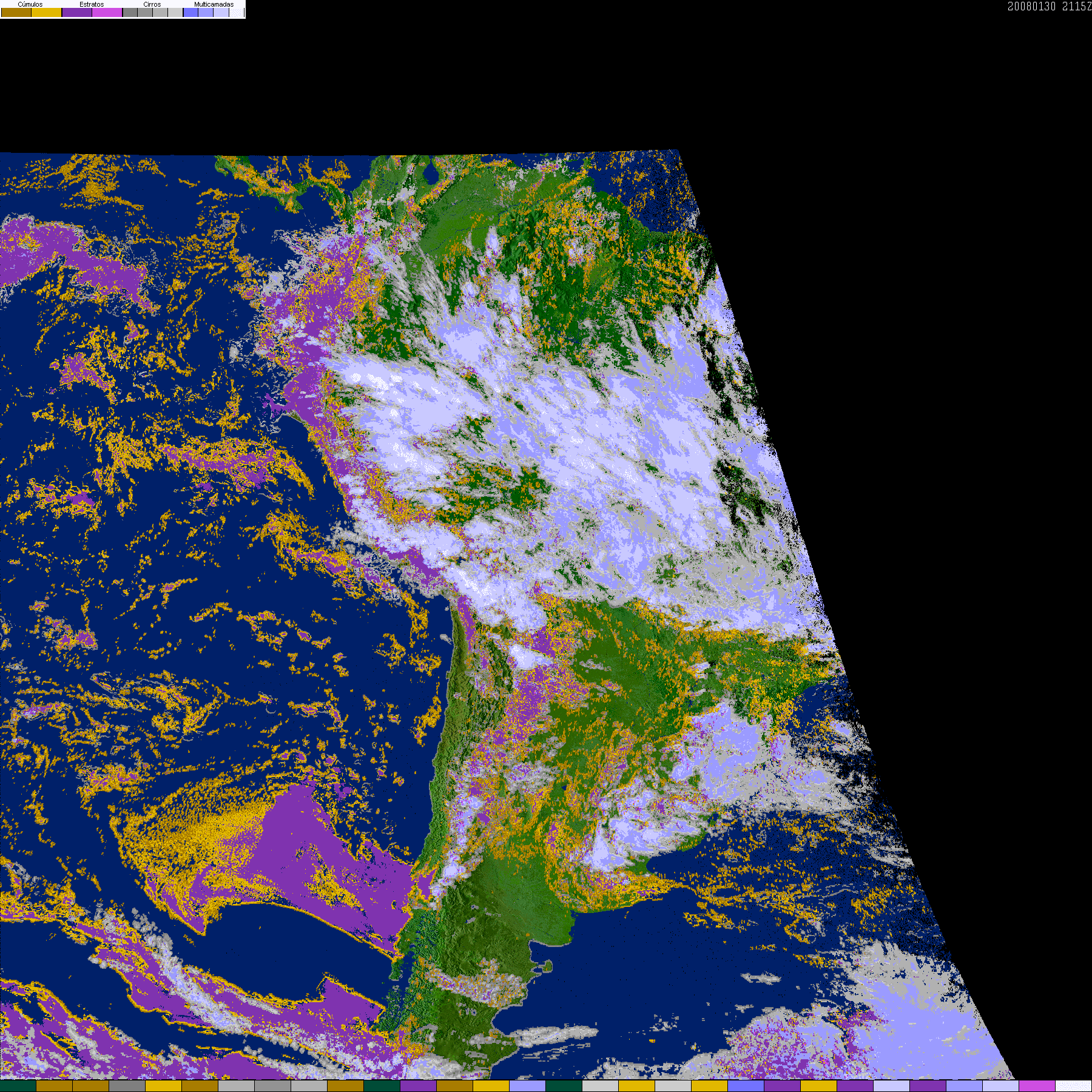Viewport: 1092px width, 1092px height.
Task: Click the palest lavender Multicamadas legend swatch
Action: click(x=221, y=12)
